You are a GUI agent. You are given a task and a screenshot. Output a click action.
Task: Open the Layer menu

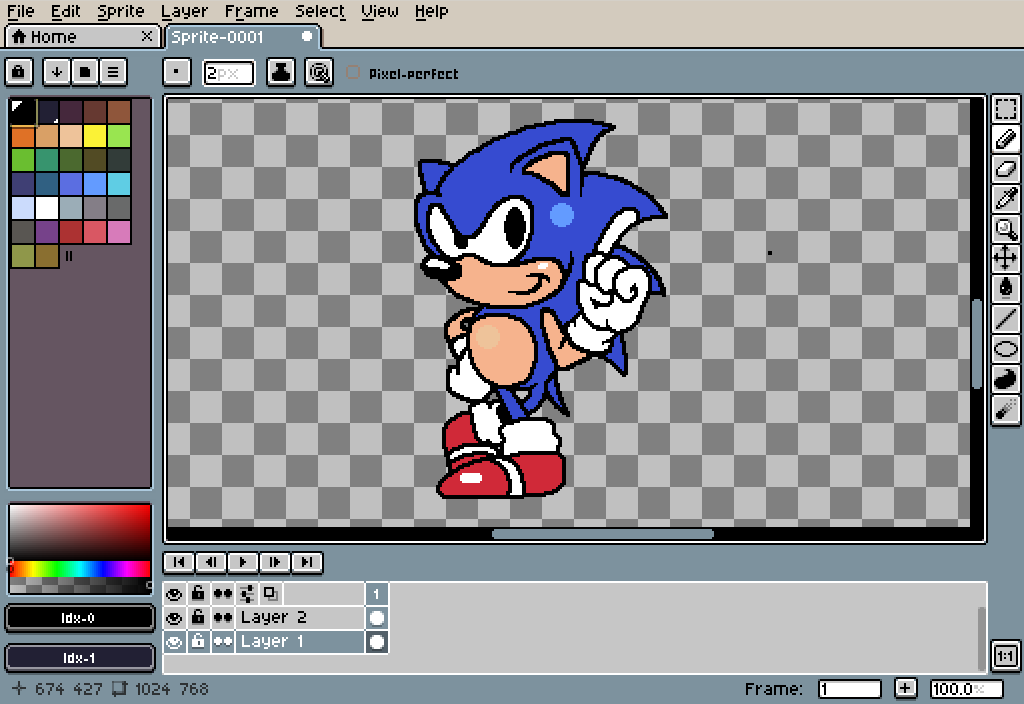point(184,11)
